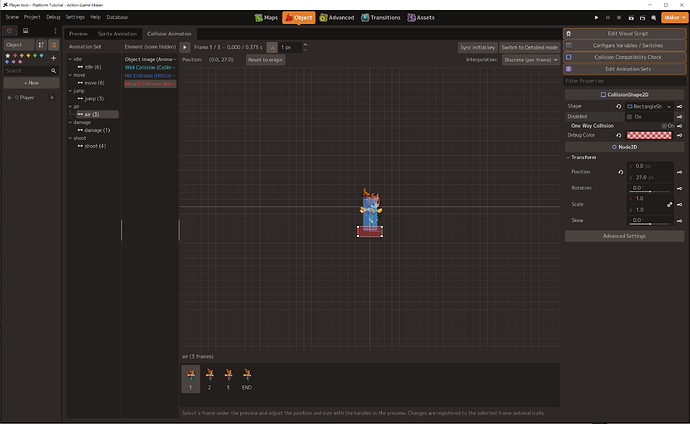Open the Transitions workspace
This screenshot has height=424, width=690.
(381, 18)
